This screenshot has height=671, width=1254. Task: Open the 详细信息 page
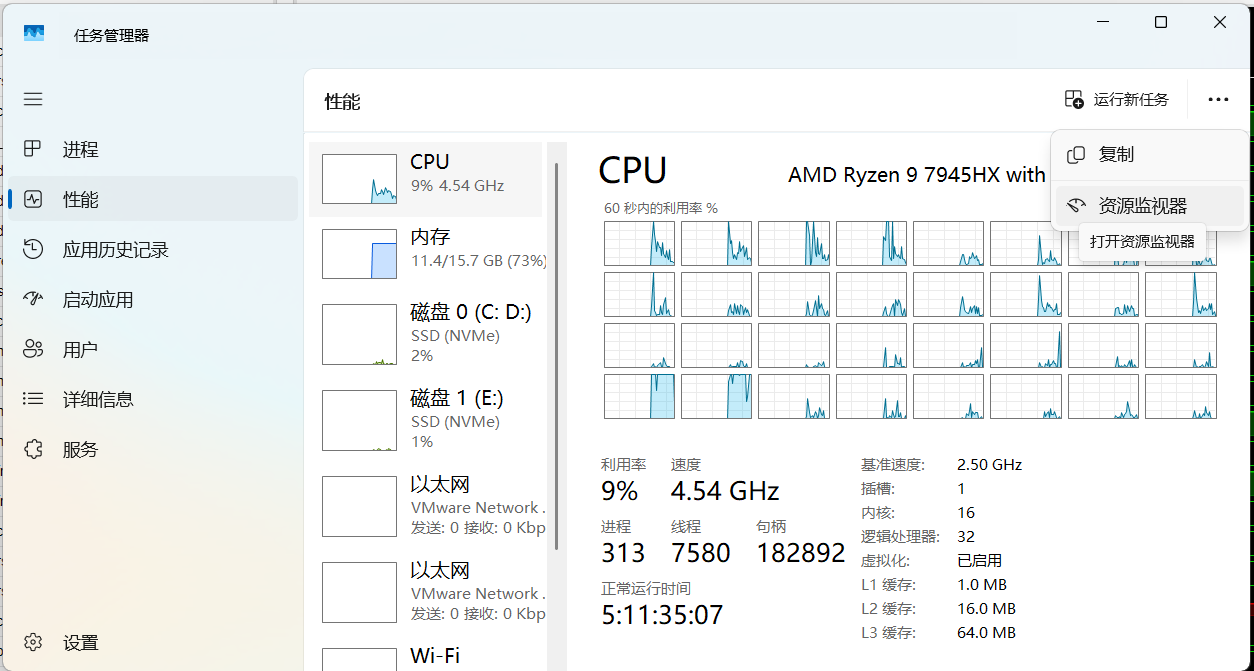pyautogui.click(x=153, y=399)
